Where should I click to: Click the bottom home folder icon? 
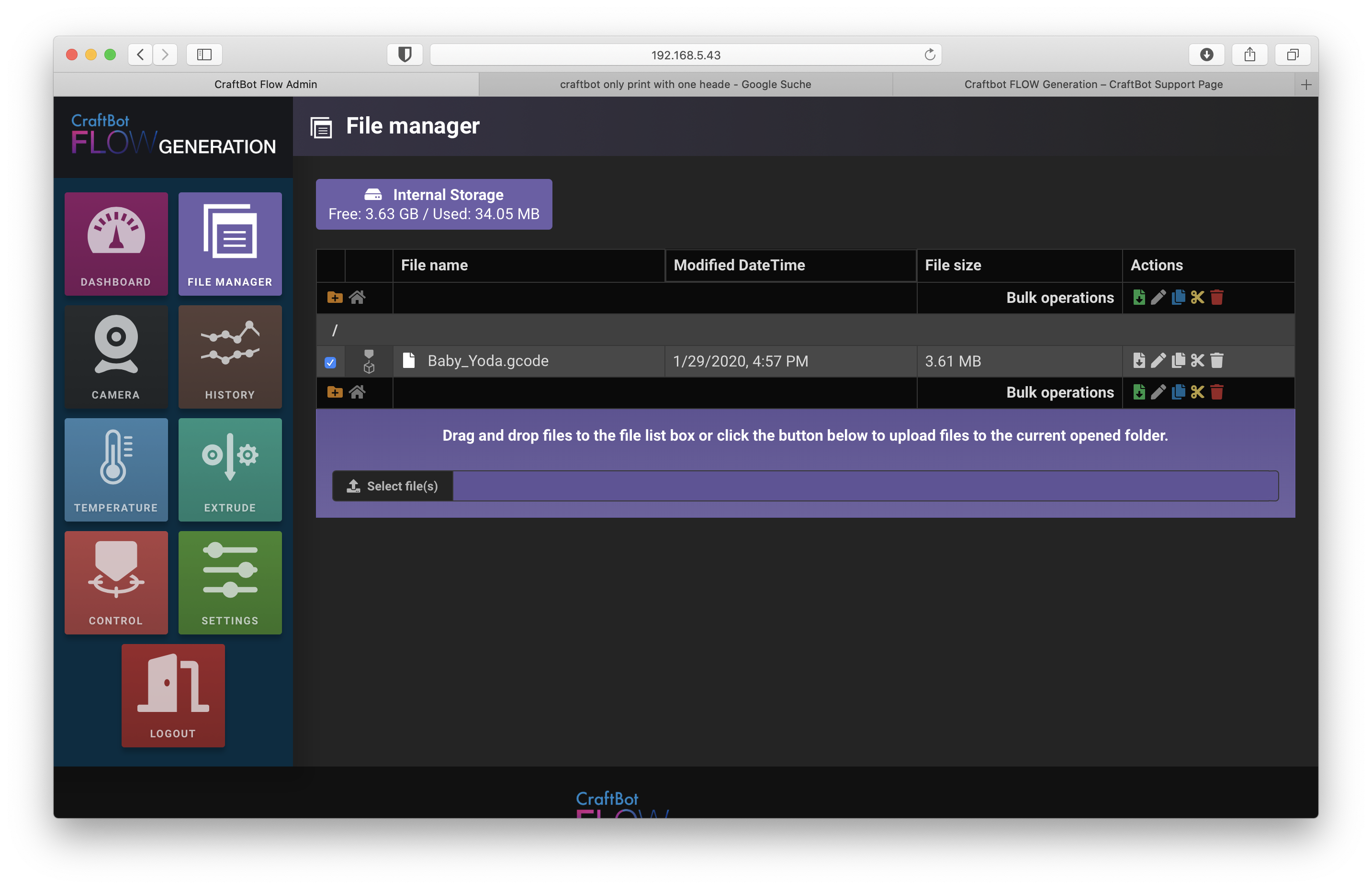click(x=358, y=392)
